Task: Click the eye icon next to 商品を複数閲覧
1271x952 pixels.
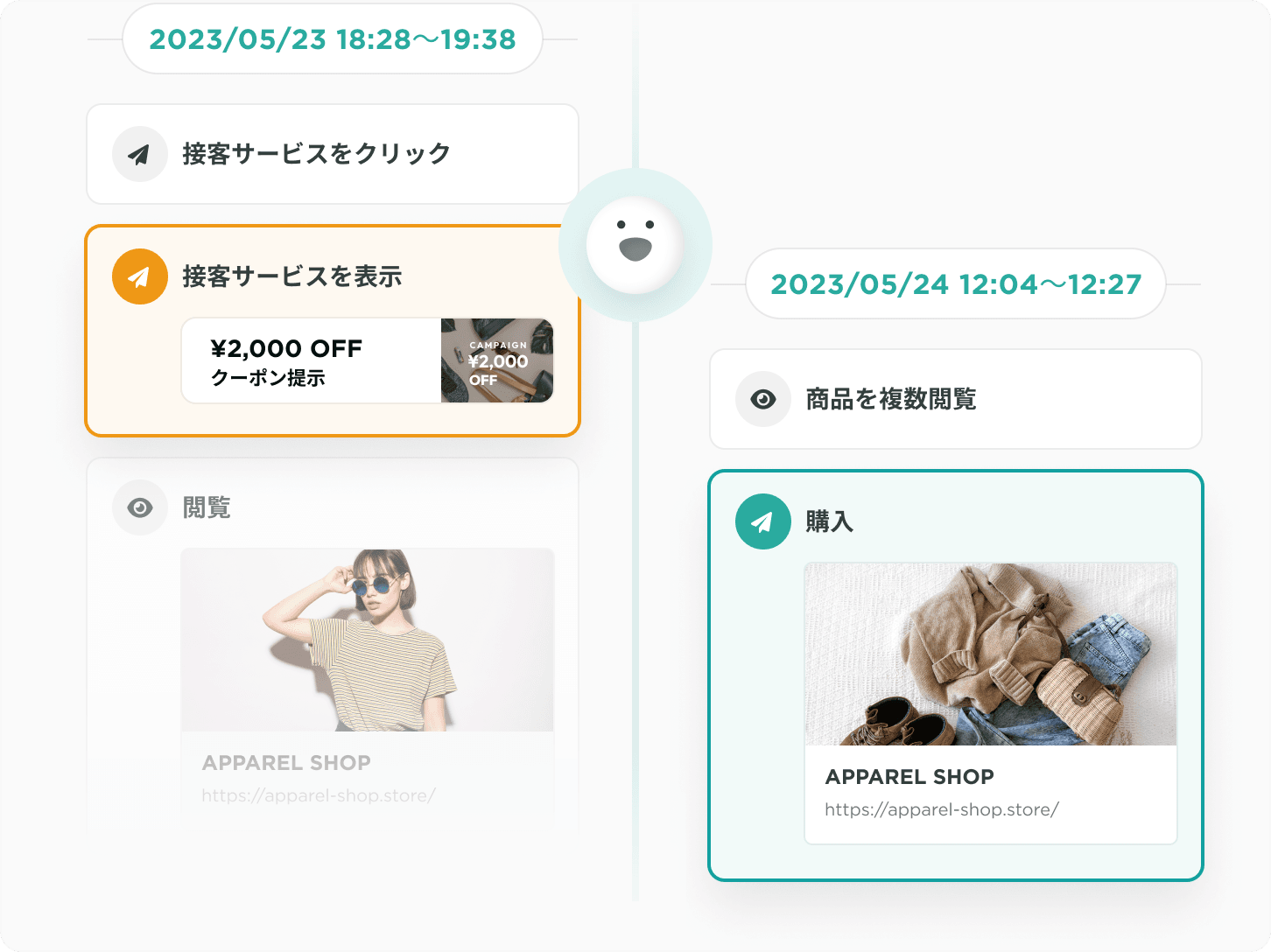Action: tap(763, 399)
